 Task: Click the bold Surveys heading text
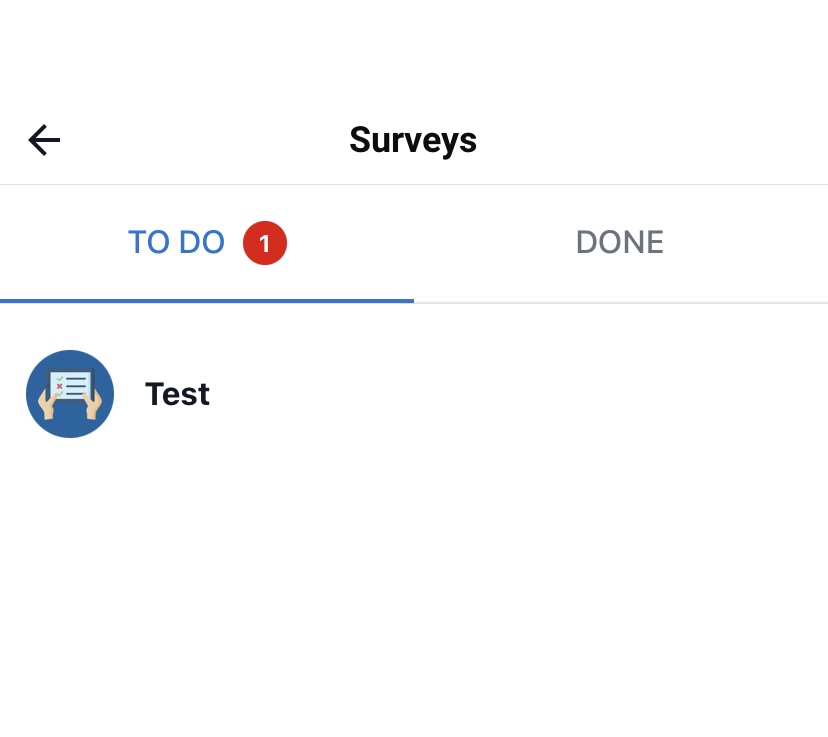413,140
